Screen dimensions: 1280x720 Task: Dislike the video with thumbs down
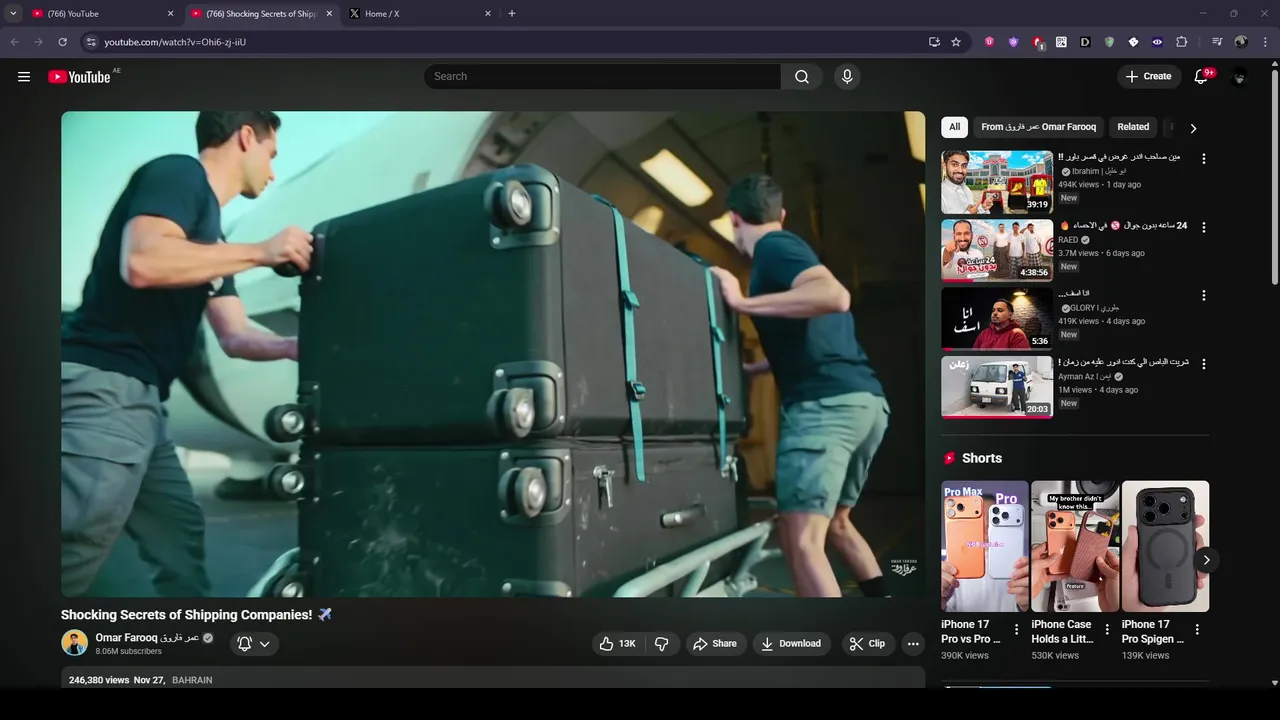662,644
